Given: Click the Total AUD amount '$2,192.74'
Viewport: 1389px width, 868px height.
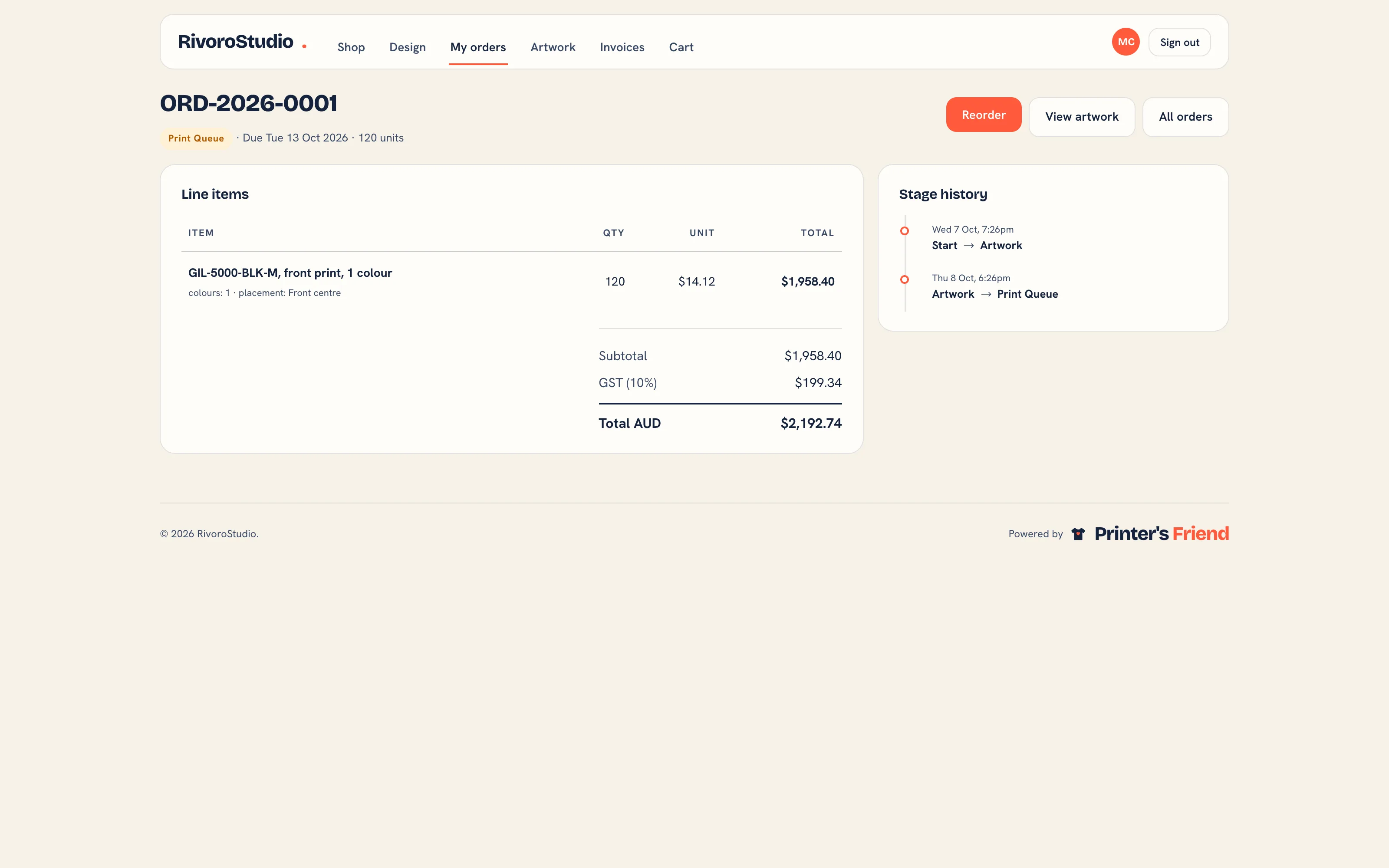Looking at the screenshot, I should (811, 424).
